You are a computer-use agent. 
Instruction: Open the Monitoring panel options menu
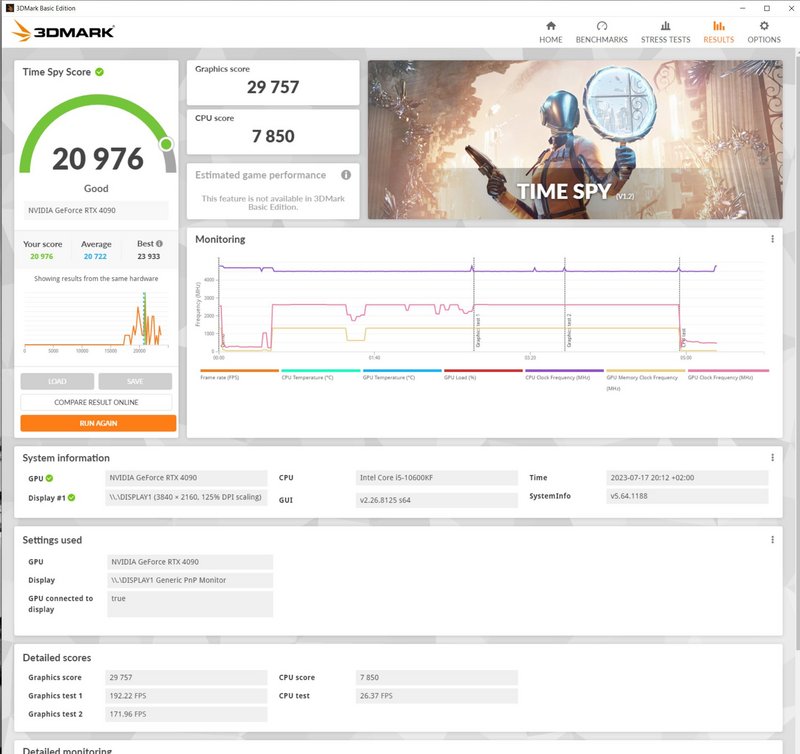(772, 239)
